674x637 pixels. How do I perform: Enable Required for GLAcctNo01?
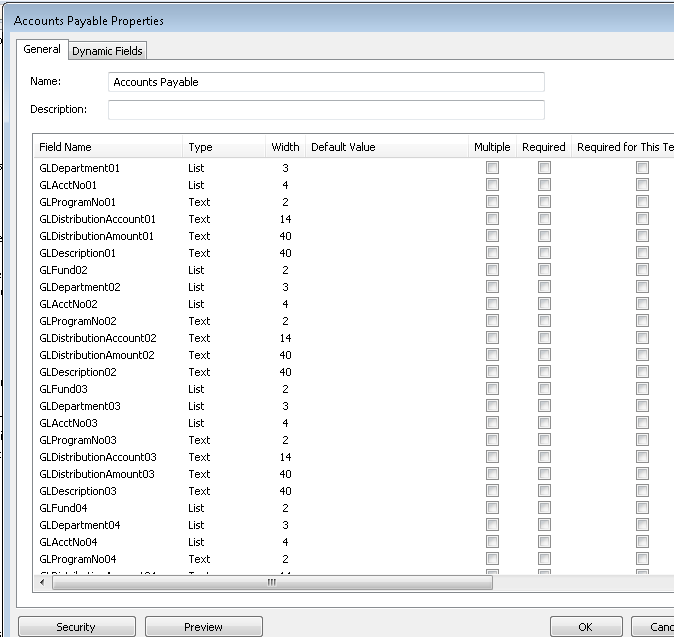pyautogui.click(x=544, y=186)
